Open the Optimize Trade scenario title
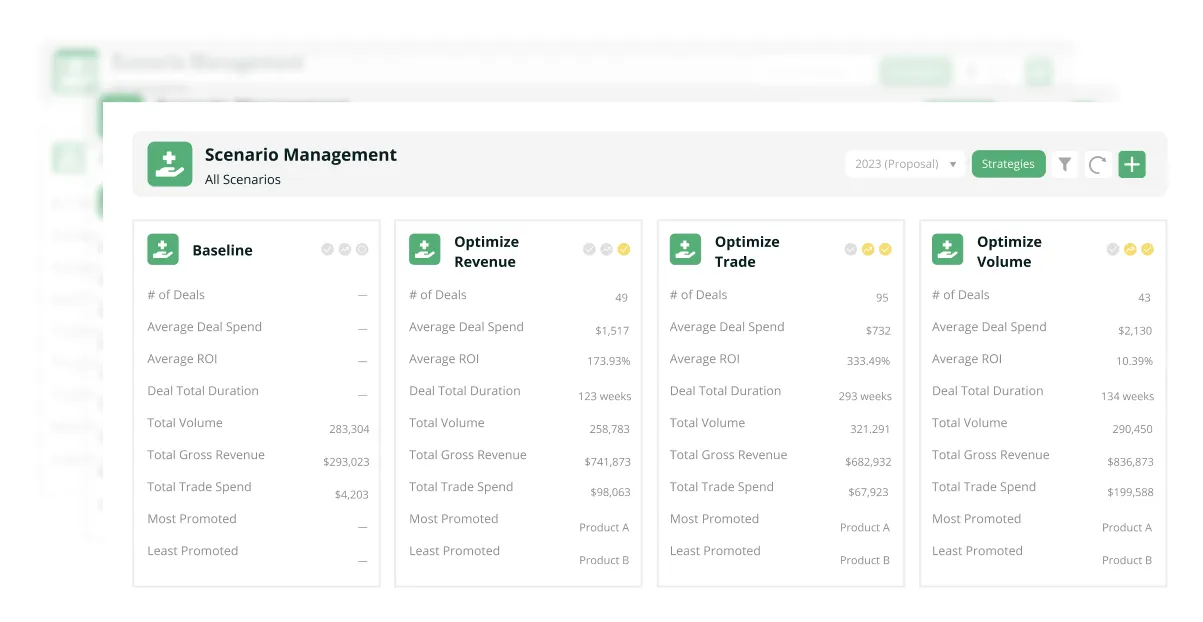The width and height of the screenshot is (1203, 622). pyautogui.click(x=747, y=252)
